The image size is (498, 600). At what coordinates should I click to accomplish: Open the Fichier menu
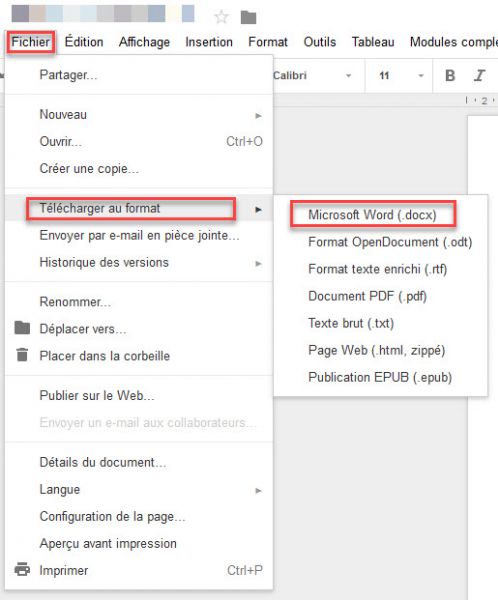[31, 42]
